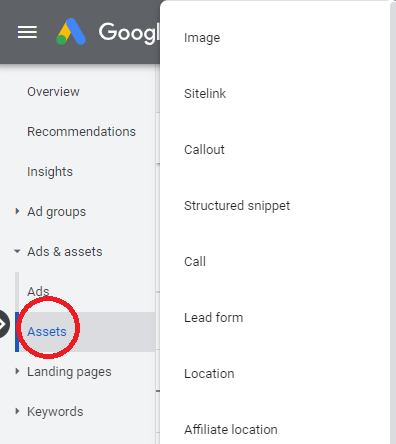Choose Sitelink asset type
396x444 pixels.
[x=205, y=94]
